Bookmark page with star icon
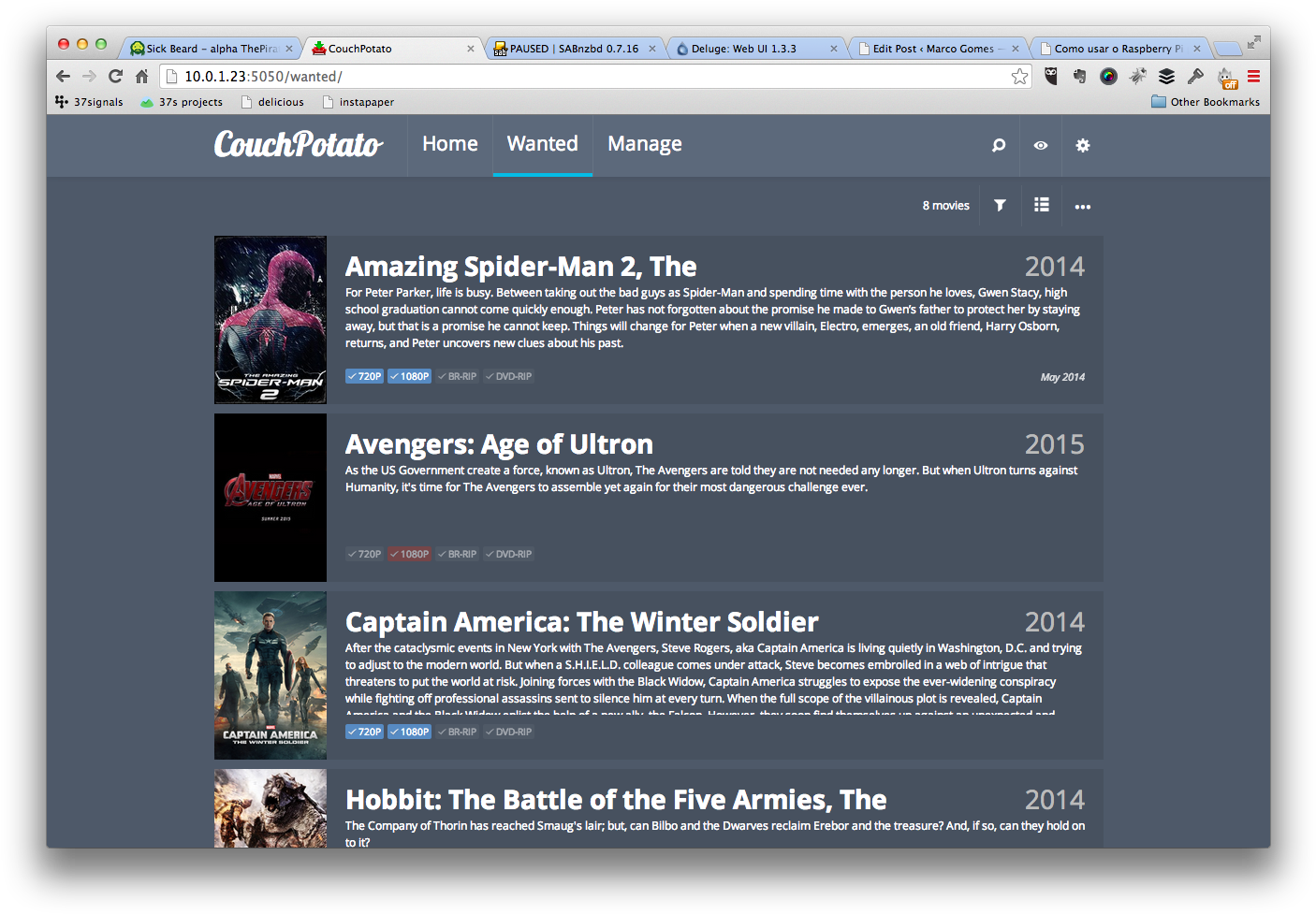This screenshot has height=914, width=1316. click(1019, 77)
